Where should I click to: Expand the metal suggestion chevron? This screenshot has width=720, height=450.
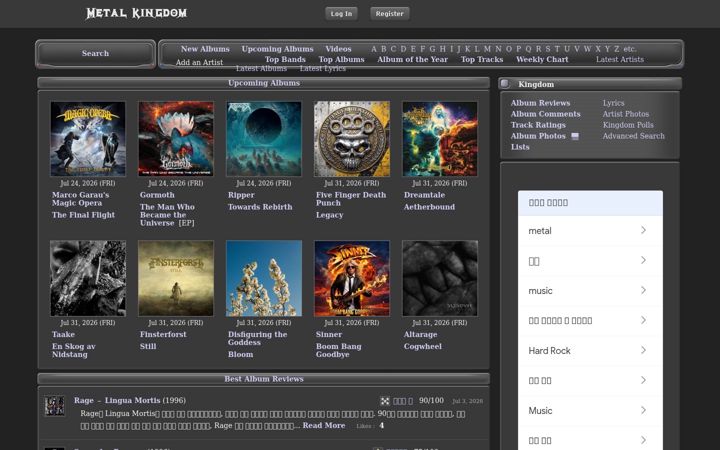pyautogui.click(x=643, y=231)
